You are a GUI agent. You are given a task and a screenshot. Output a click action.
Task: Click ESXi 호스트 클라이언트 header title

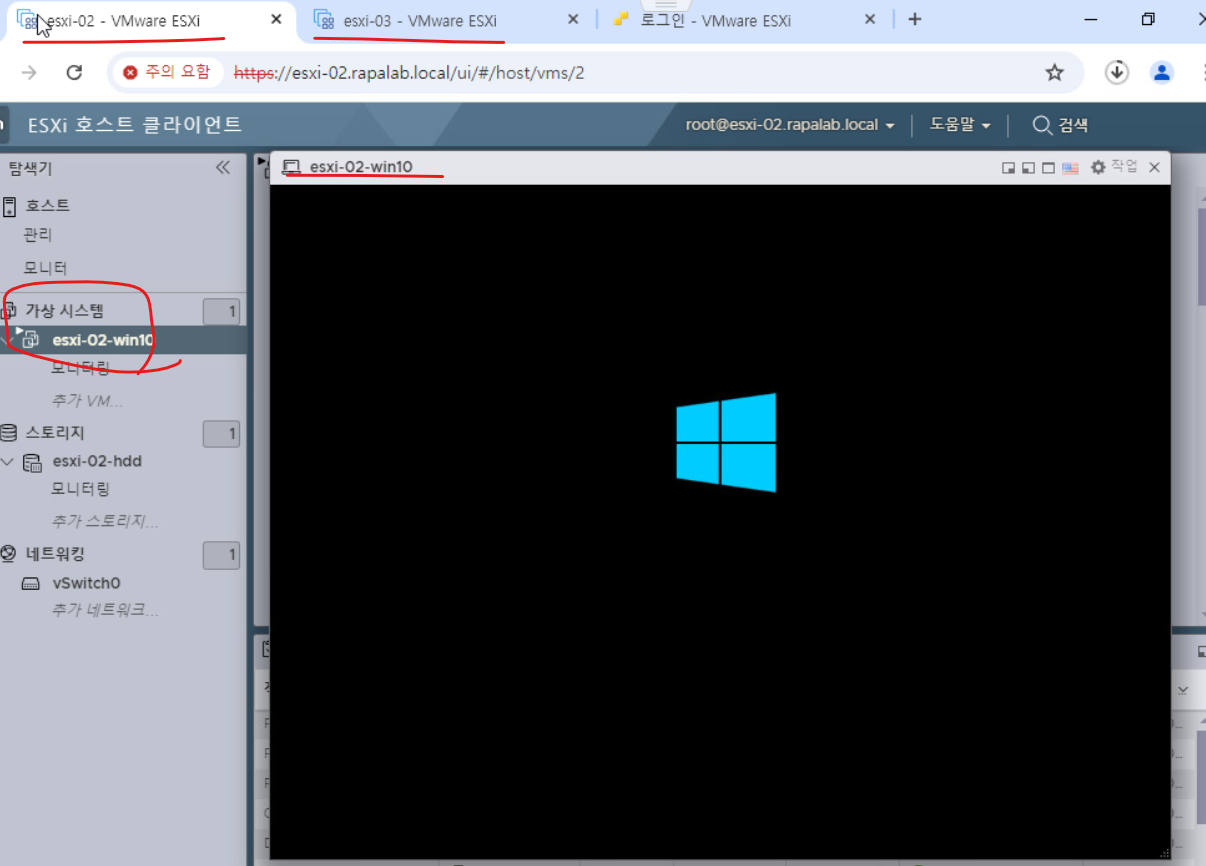[x=135, y=125]
